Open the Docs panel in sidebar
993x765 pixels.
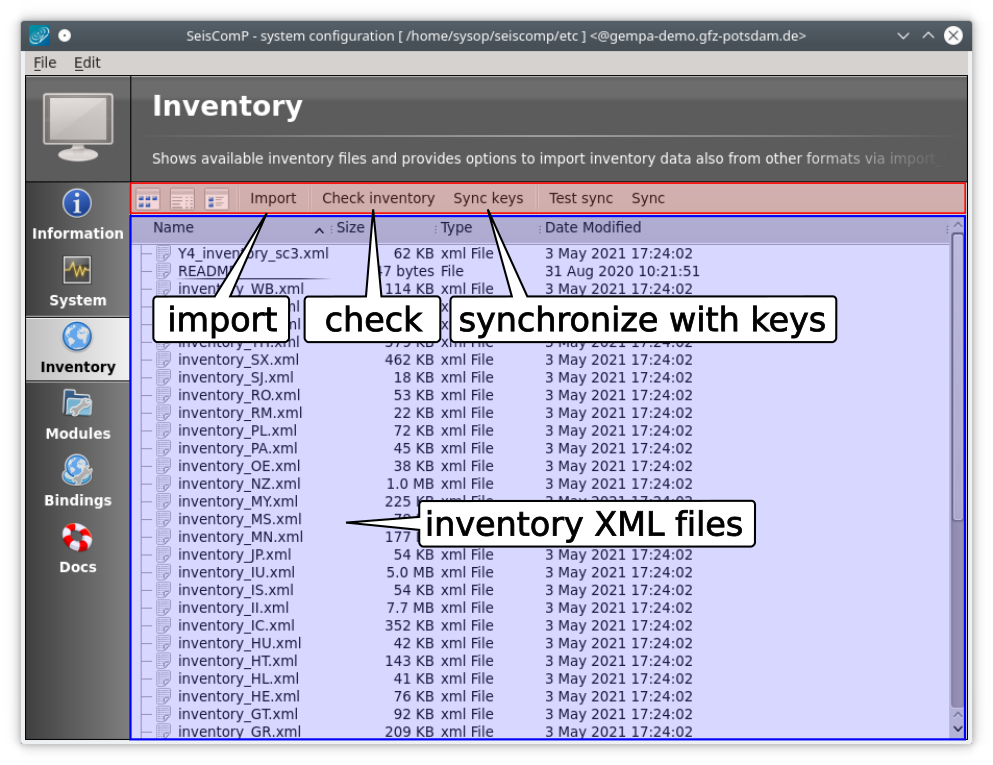(x=77, y=549)
